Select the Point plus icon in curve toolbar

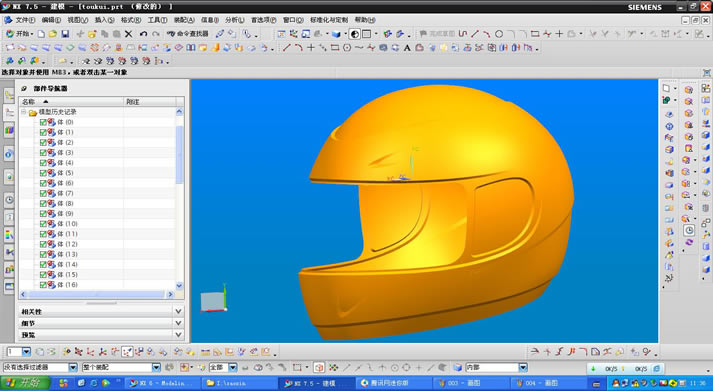coord(311,47)
